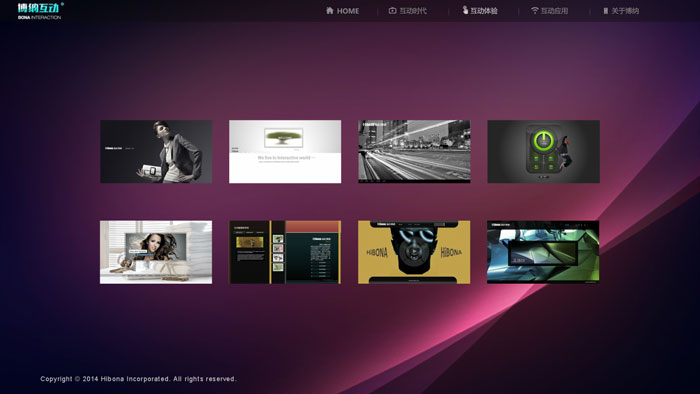Open the HOME menu item

pos(348,11)
